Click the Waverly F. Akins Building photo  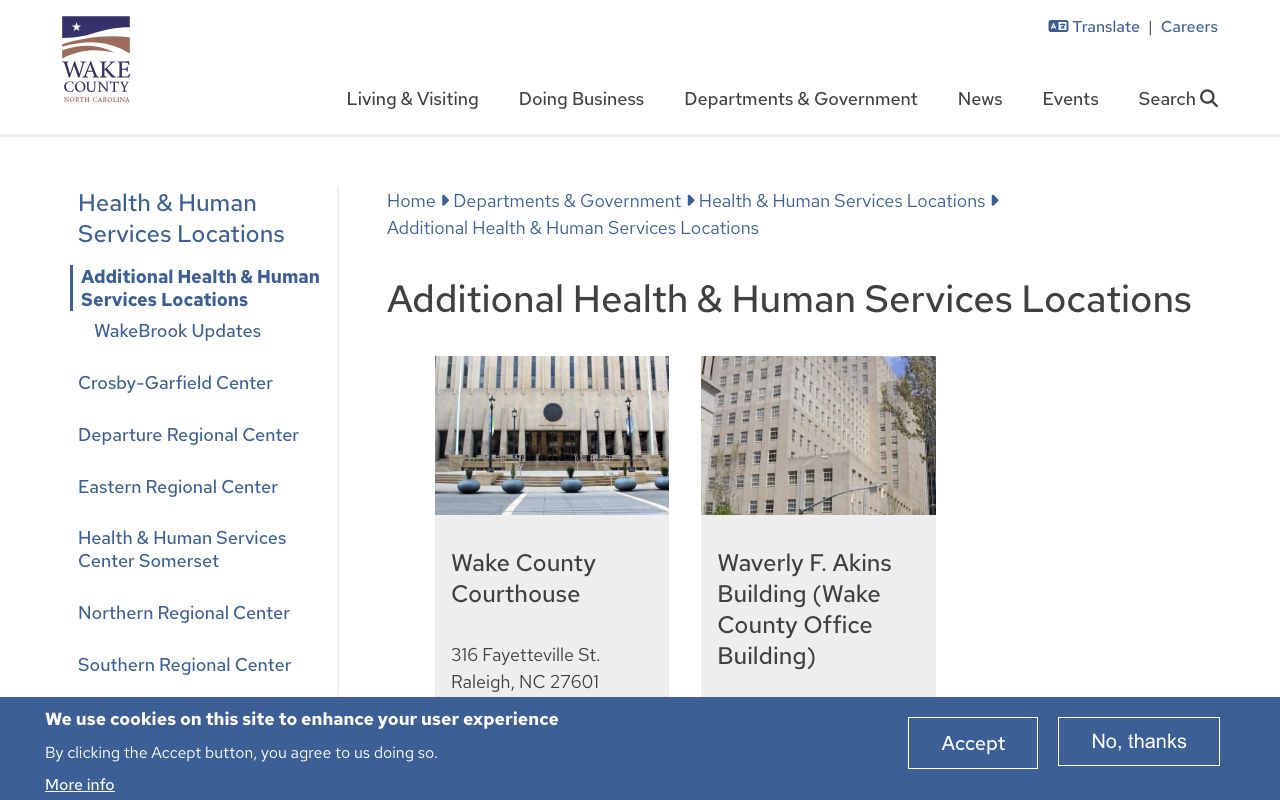click(818, 435)
